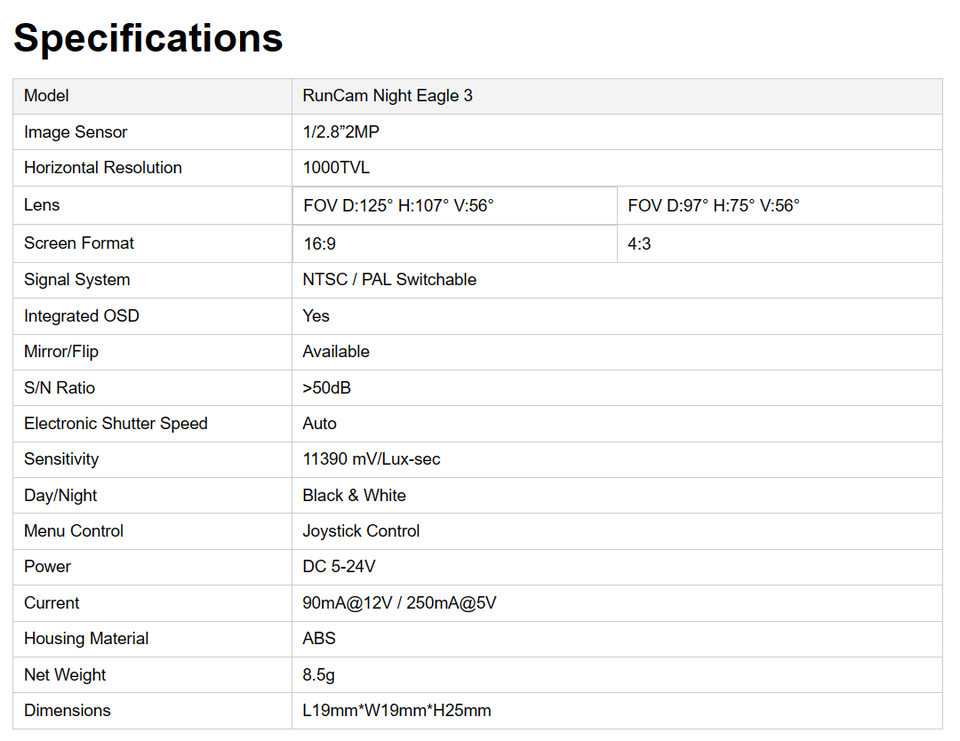Click the 90mA@12V / 250mA@5V current value

pos(399,603)
